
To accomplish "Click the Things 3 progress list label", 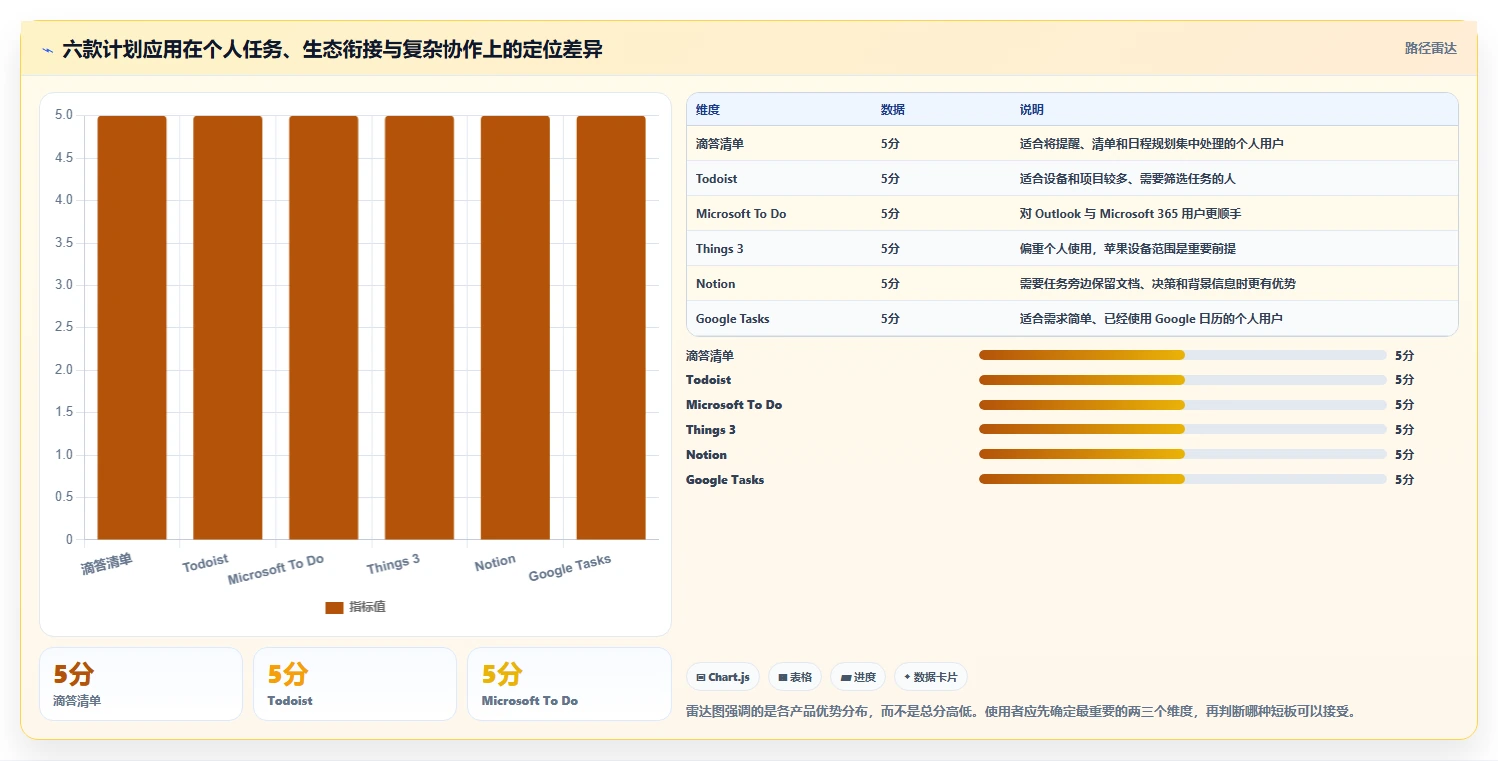I will [x=711, y=430].
